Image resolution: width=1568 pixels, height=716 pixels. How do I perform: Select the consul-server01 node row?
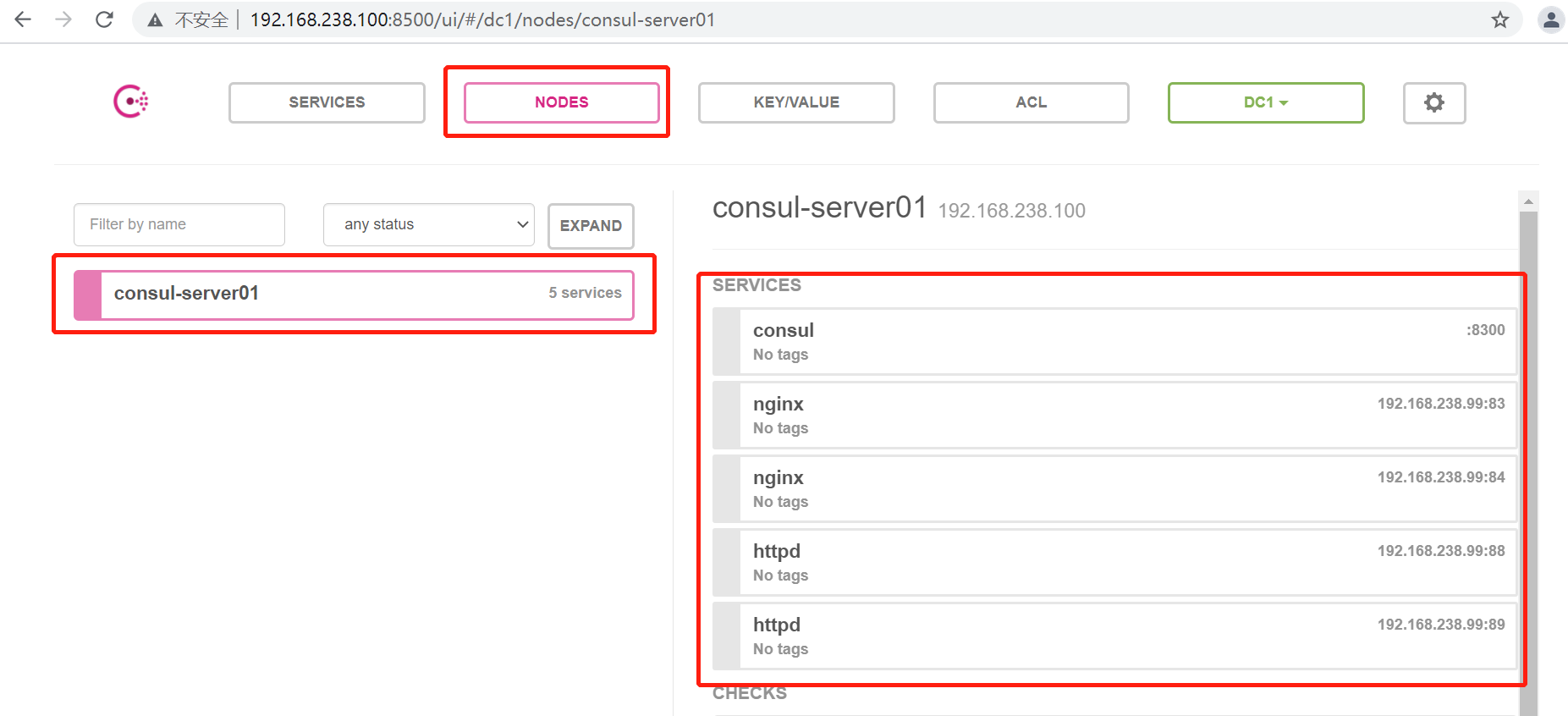pos(354,295)
